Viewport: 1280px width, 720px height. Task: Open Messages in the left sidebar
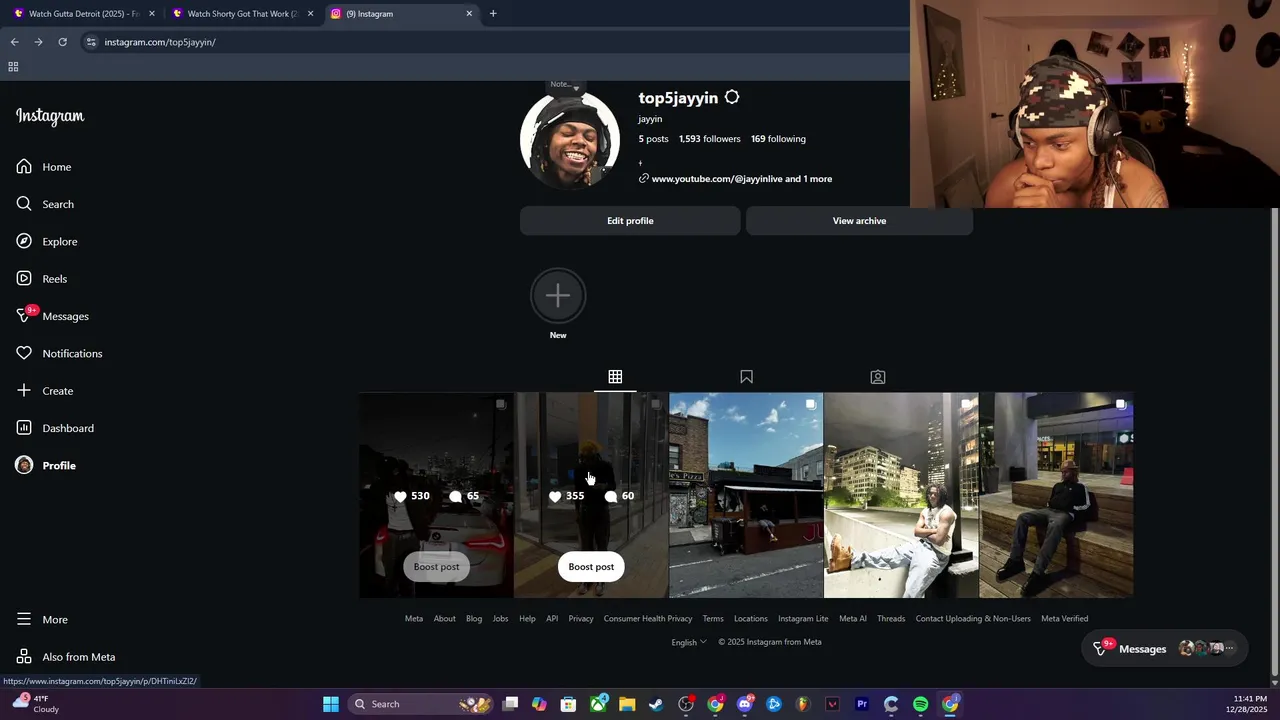[x=52, y=316]
